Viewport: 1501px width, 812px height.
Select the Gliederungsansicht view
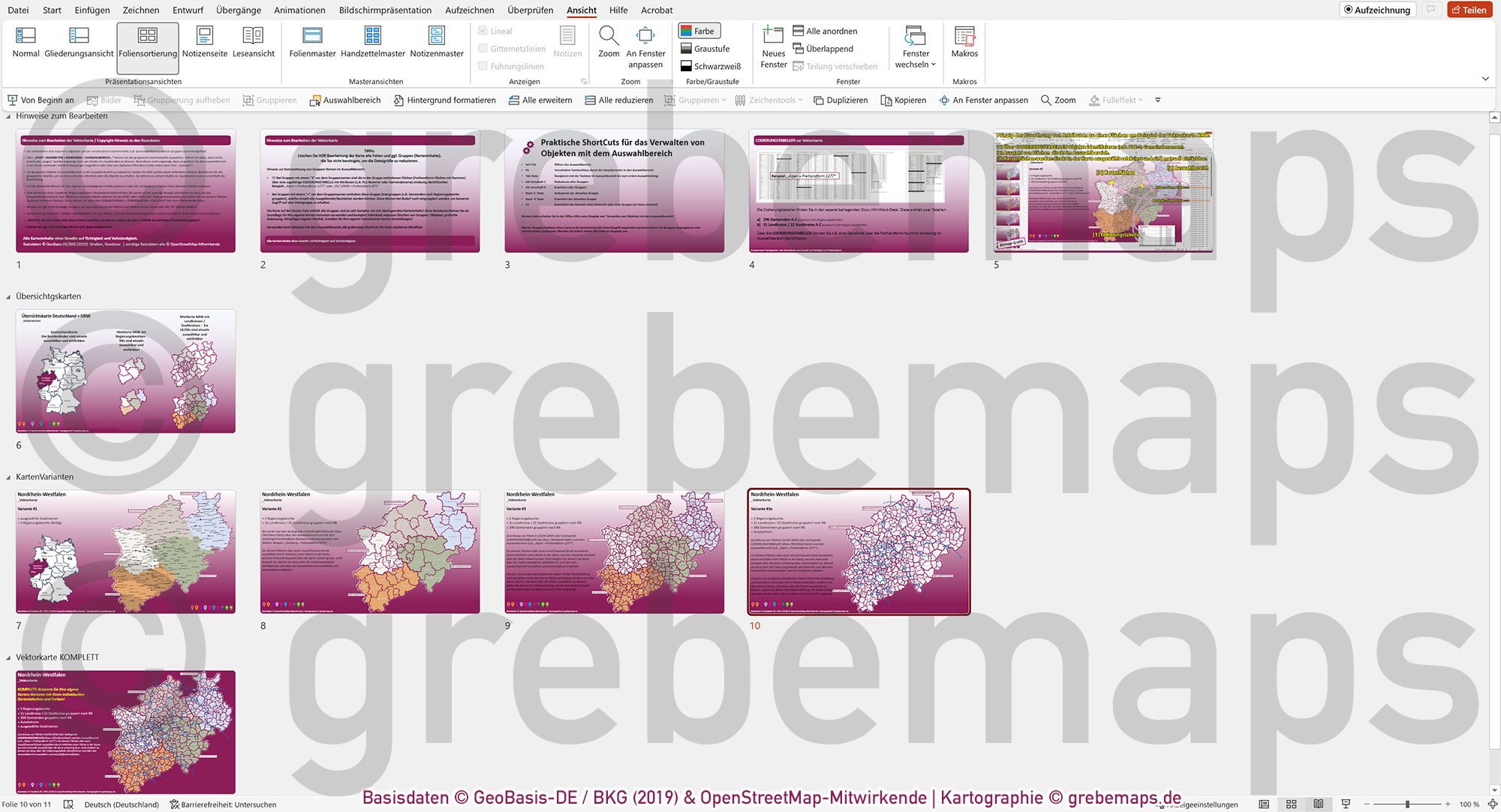click(x=77, y=43)
